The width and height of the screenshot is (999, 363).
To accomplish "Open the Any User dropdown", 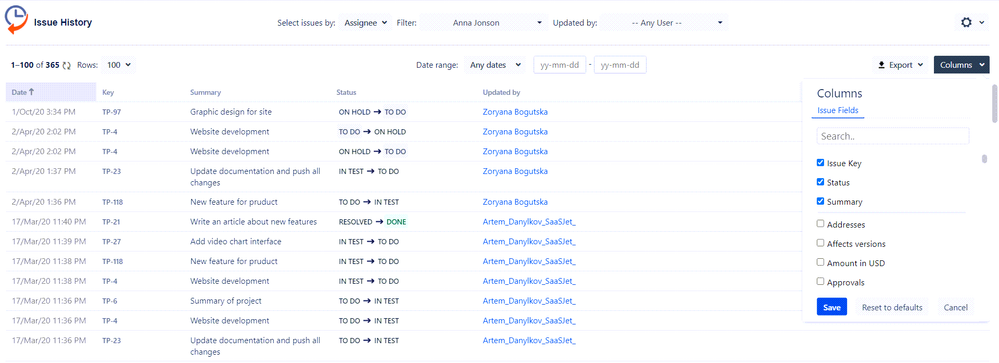I will click(663, 23).
